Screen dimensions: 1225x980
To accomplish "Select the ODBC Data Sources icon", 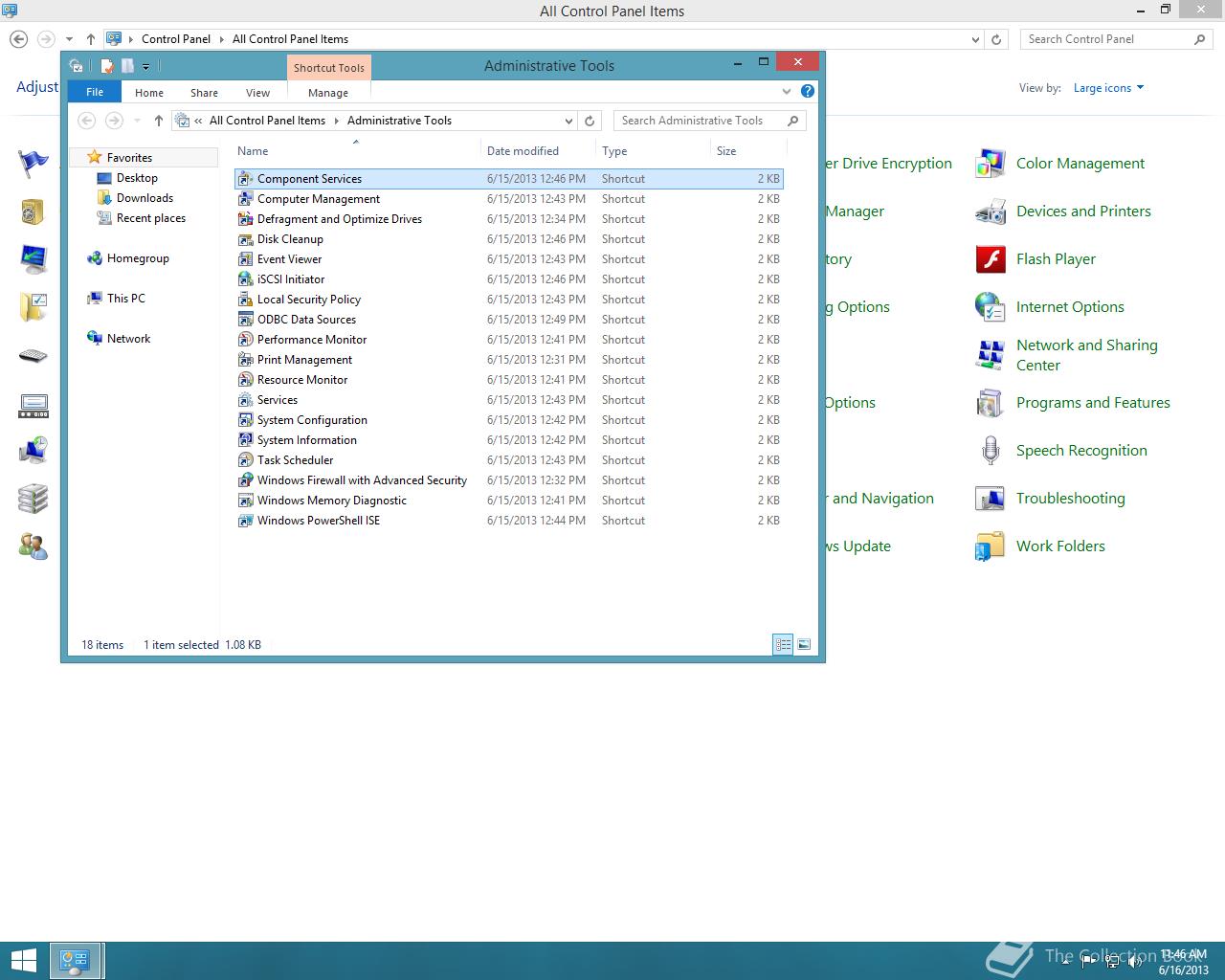I will (x=245, y=320).
